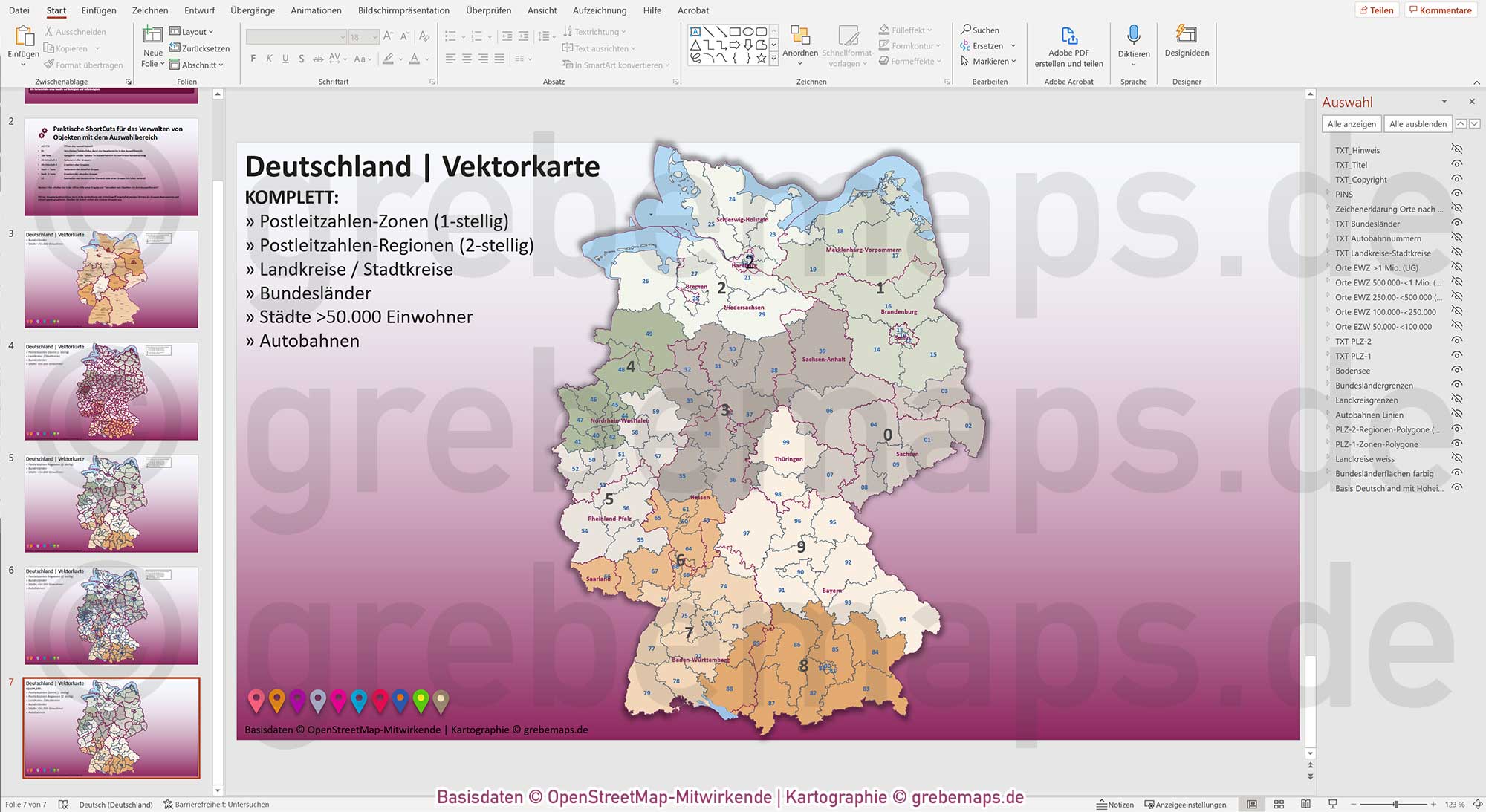The width and height of the screenshot is (1486, 812).
Task: Click the Alle ausblenden button in Auswahl pane
Action: pyautogui.click(x=1418, y=123)
